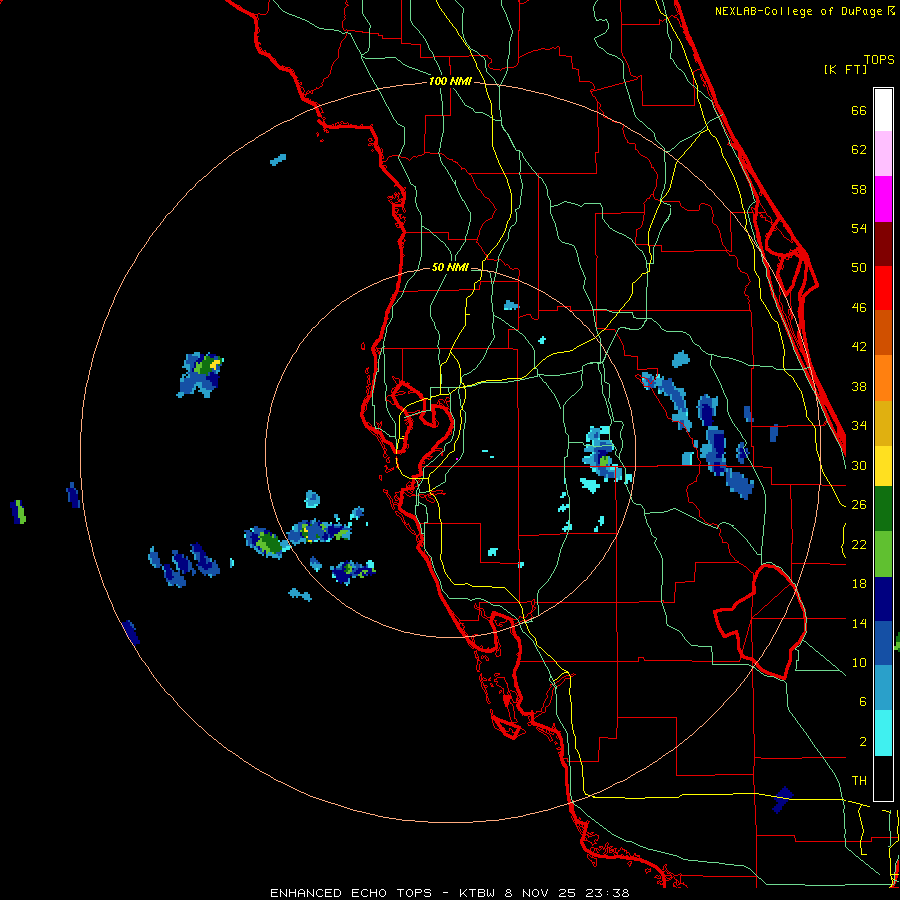Viewport: 900px width, 900px height.
Task: Select the 58 legend value
Action: click(x=859, y=189)
